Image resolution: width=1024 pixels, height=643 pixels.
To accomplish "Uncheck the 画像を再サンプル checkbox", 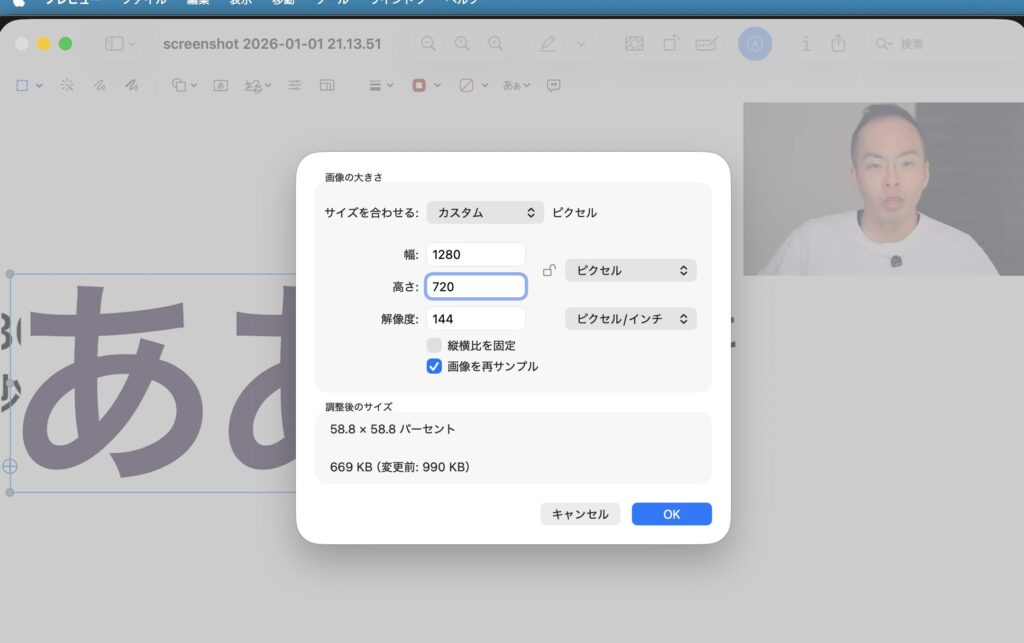I will point(434,366).
